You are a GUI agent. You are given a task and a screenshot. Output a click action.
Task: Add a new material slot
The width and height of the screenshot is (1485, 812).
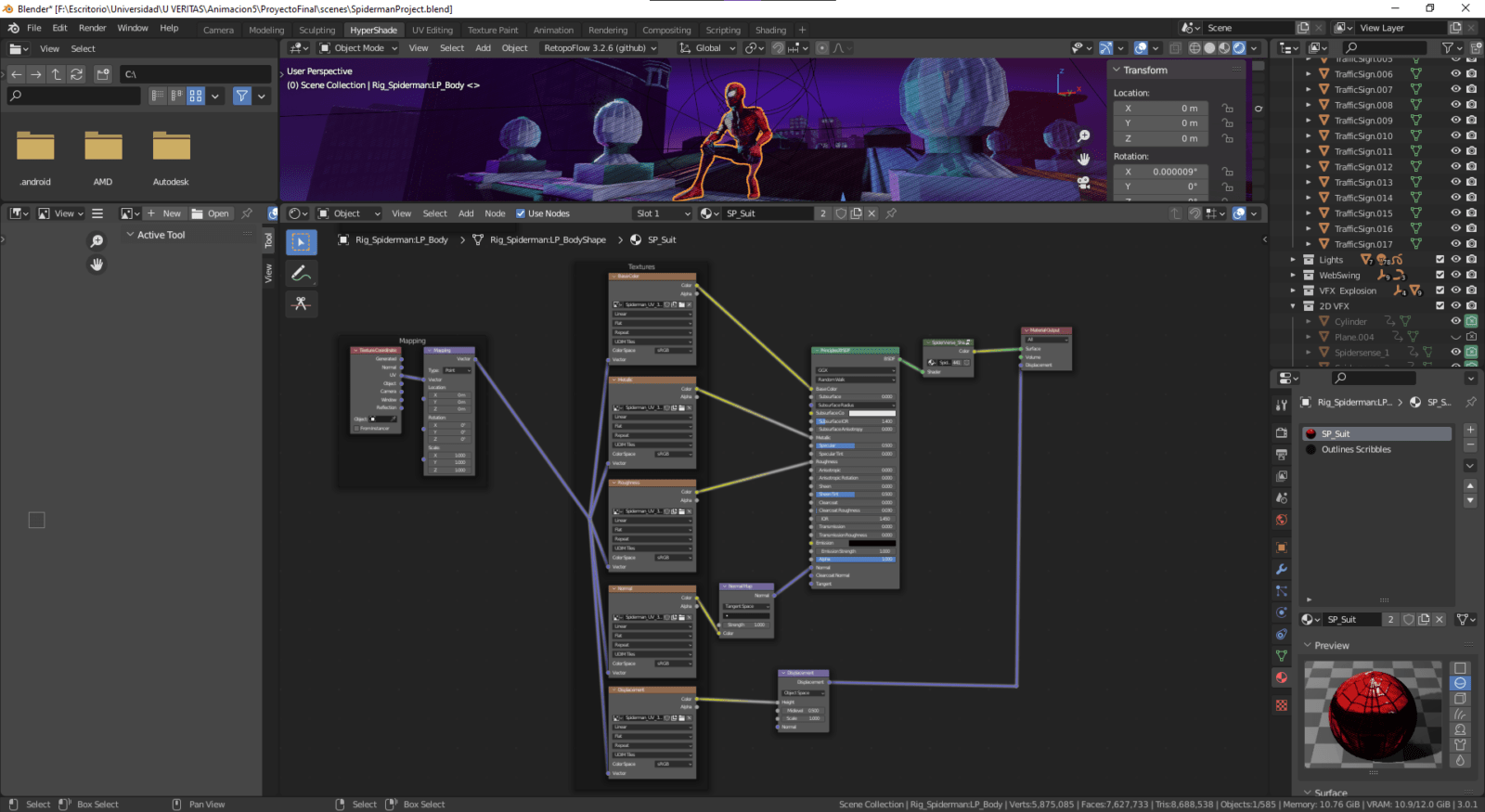[x=1470, y=430]
